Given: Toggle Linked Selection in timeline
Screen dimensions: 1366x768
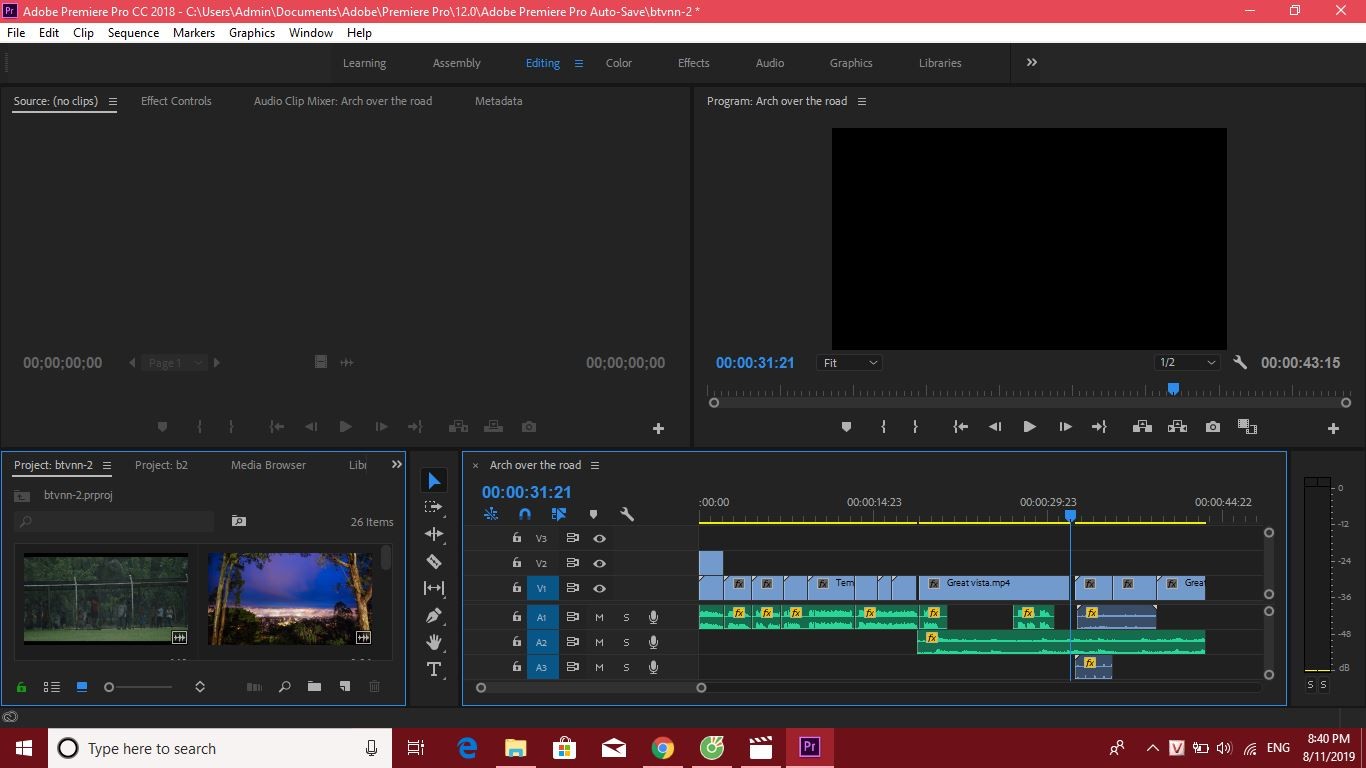Looking at the screenshot, I should click(559, 514).
